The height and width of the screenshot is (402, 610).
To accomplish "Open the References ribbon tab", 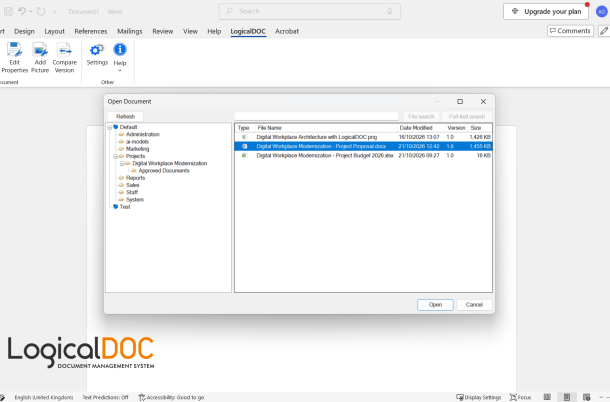I will click(91, 31).
